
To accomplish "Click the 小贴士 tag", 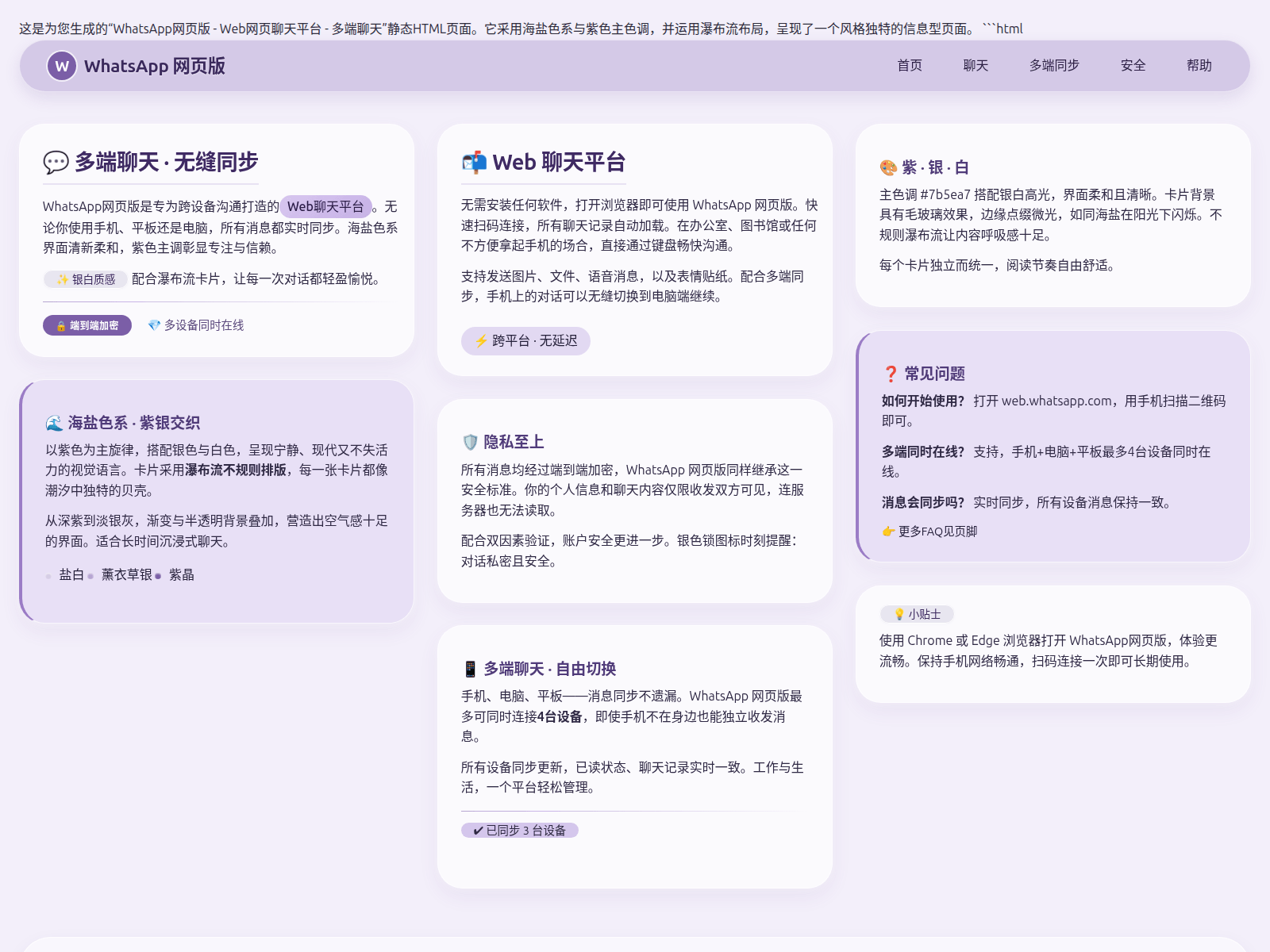I will coord(917,614).
